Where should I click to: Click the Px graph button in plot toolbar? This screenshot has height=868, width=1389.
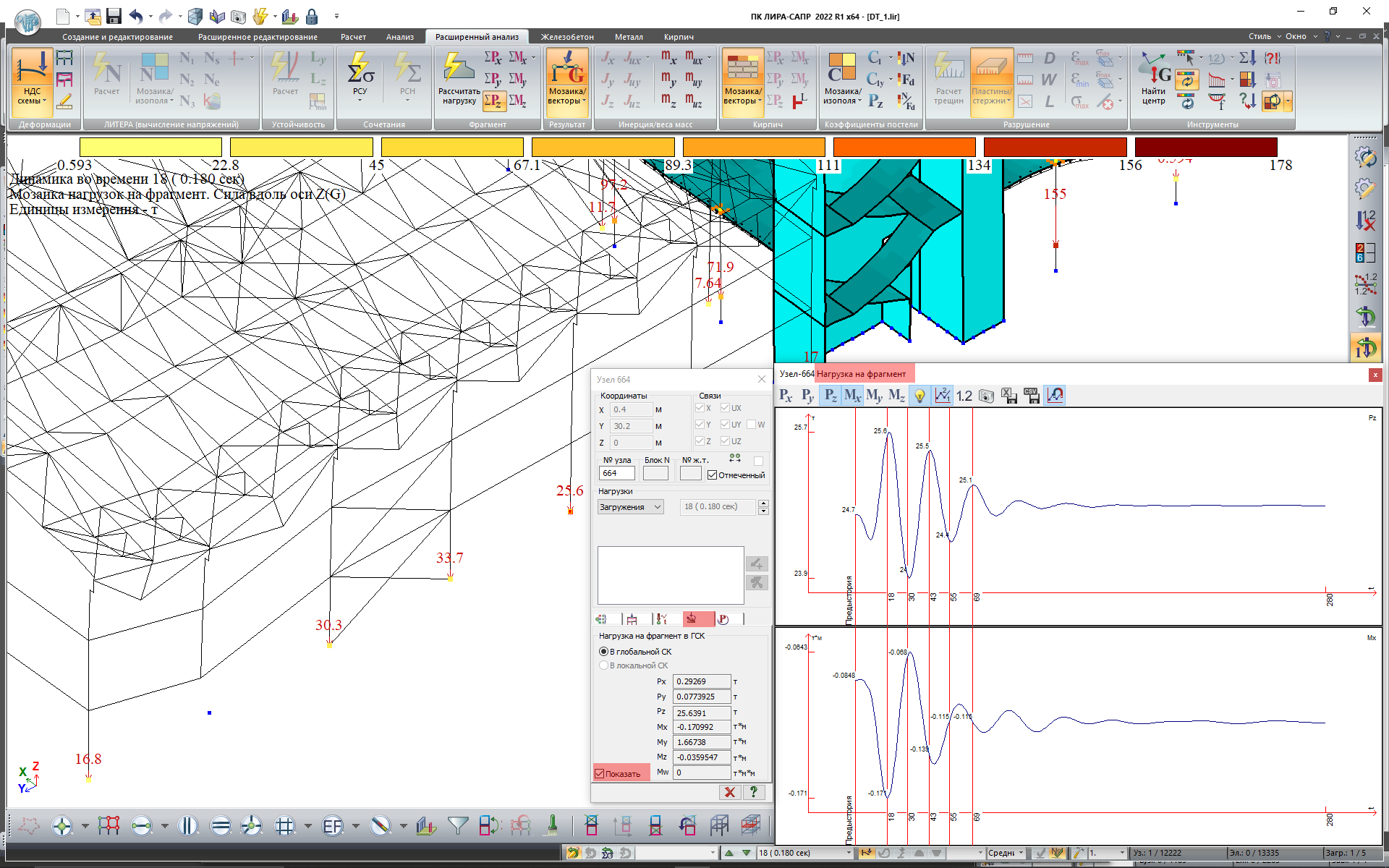786,396
